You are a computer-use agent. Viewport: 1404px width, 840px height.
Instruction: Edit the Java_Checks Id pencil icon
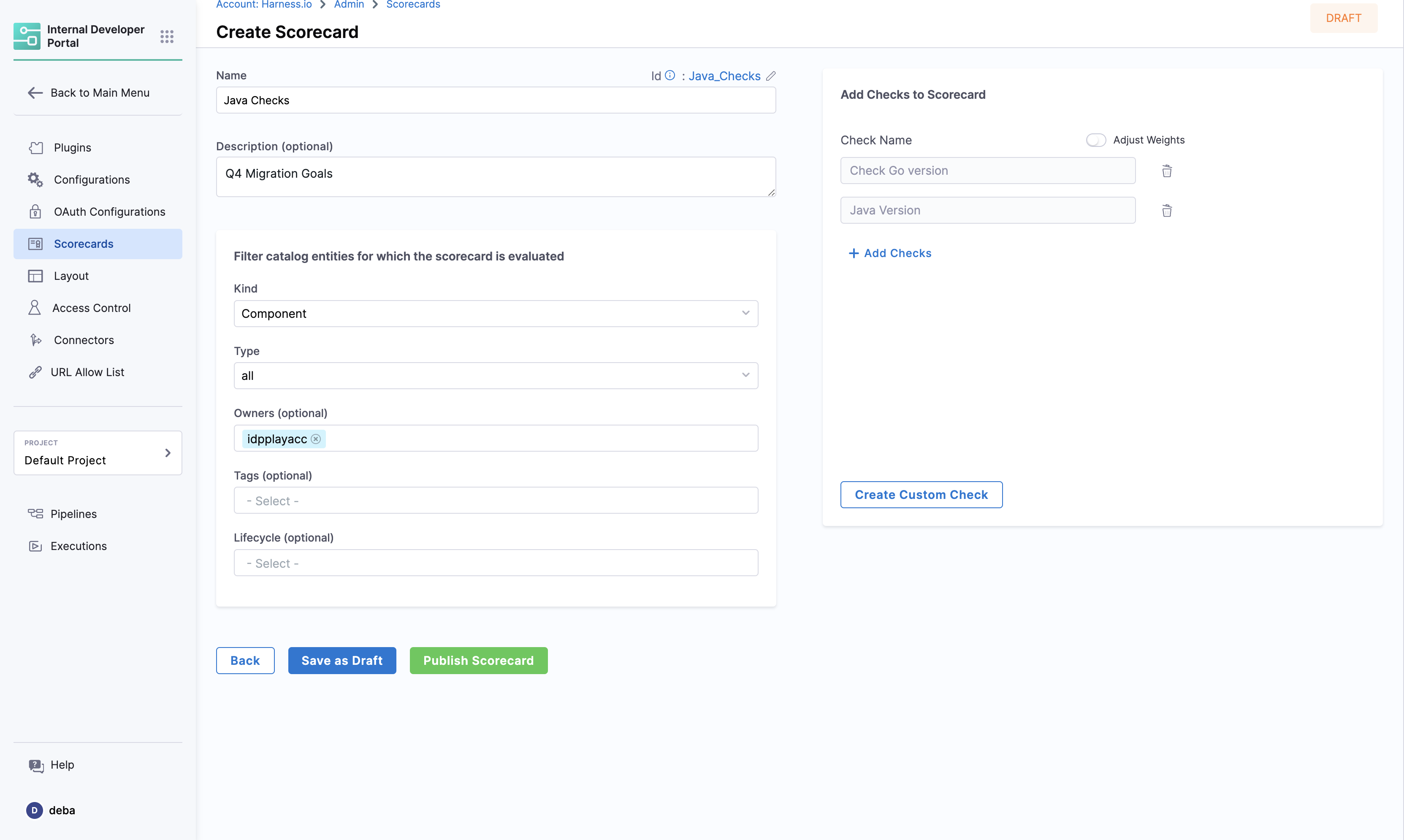pyautogui.click(x=771, y=76)
